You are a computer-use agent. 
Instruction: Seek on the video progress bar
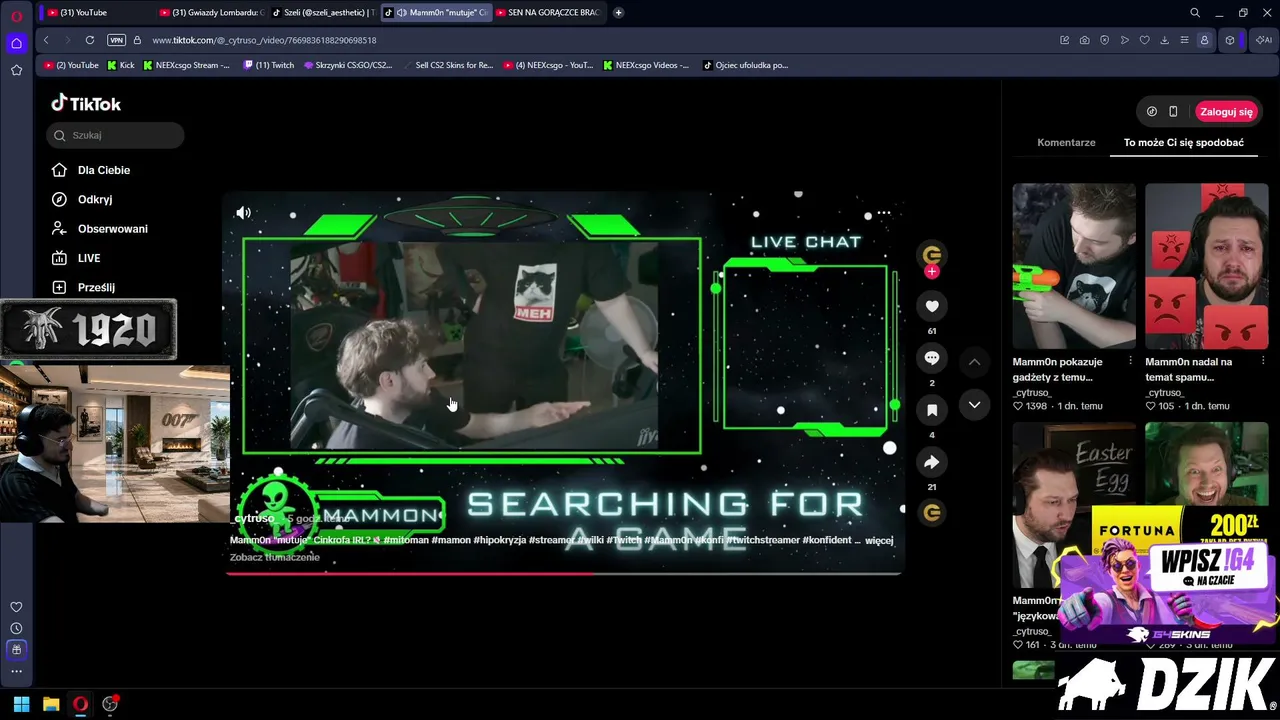[x=564, y=573]
